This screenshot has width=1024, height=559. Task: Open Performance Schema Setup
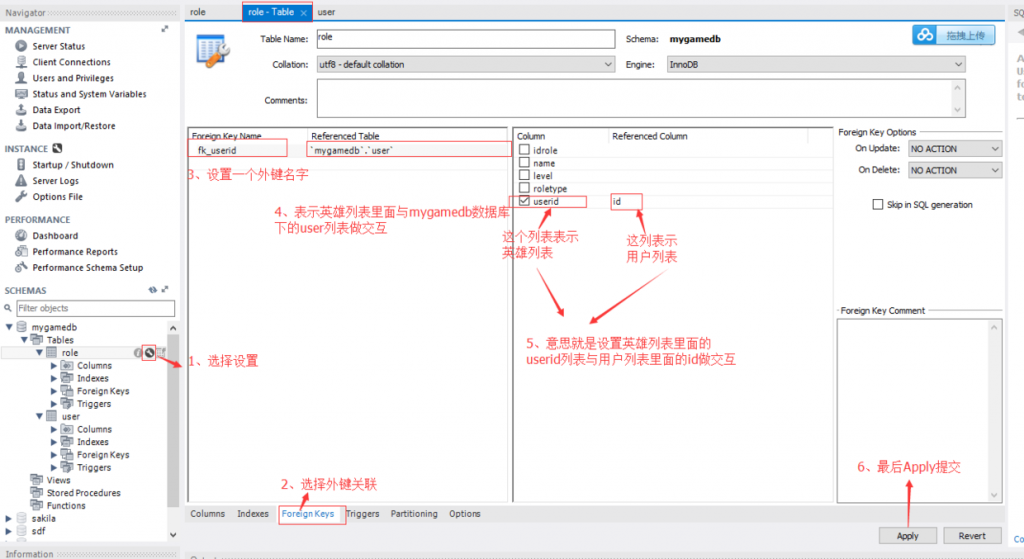pyautogui.click(x=88, y=268)
